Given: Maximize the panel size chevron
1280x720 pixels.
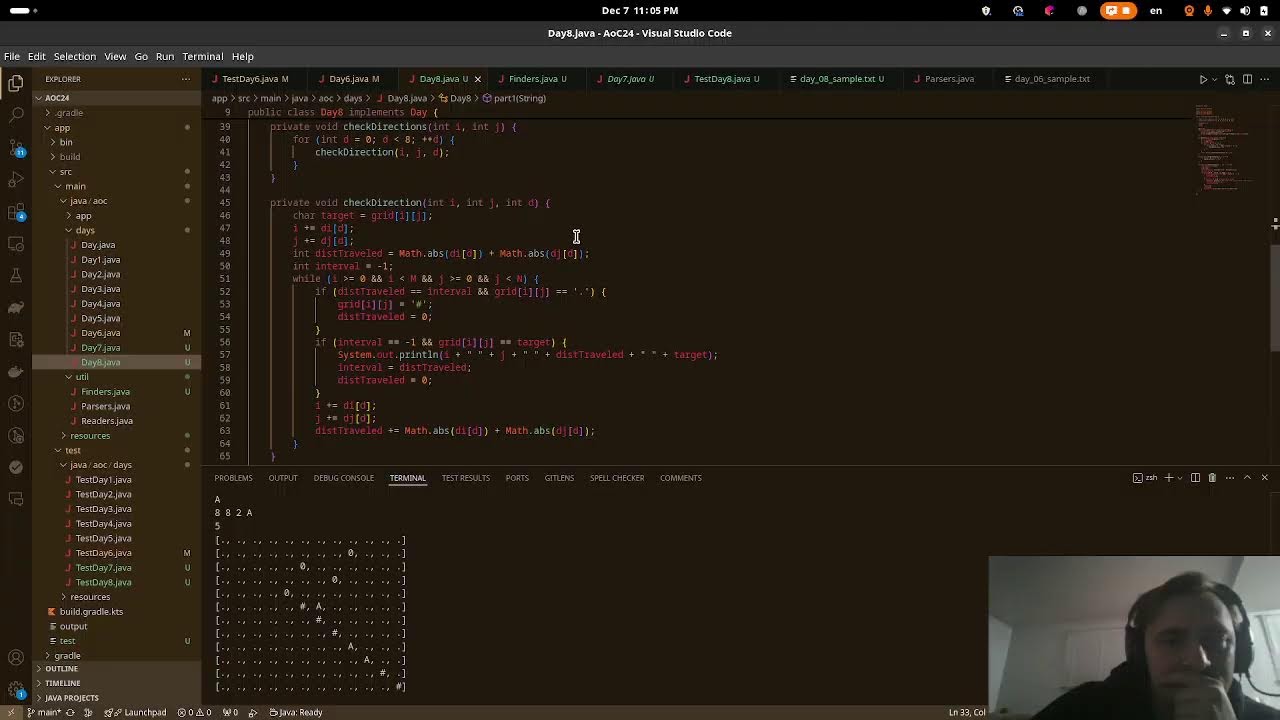Looking at the screenshot, I should pos(1247,478).
